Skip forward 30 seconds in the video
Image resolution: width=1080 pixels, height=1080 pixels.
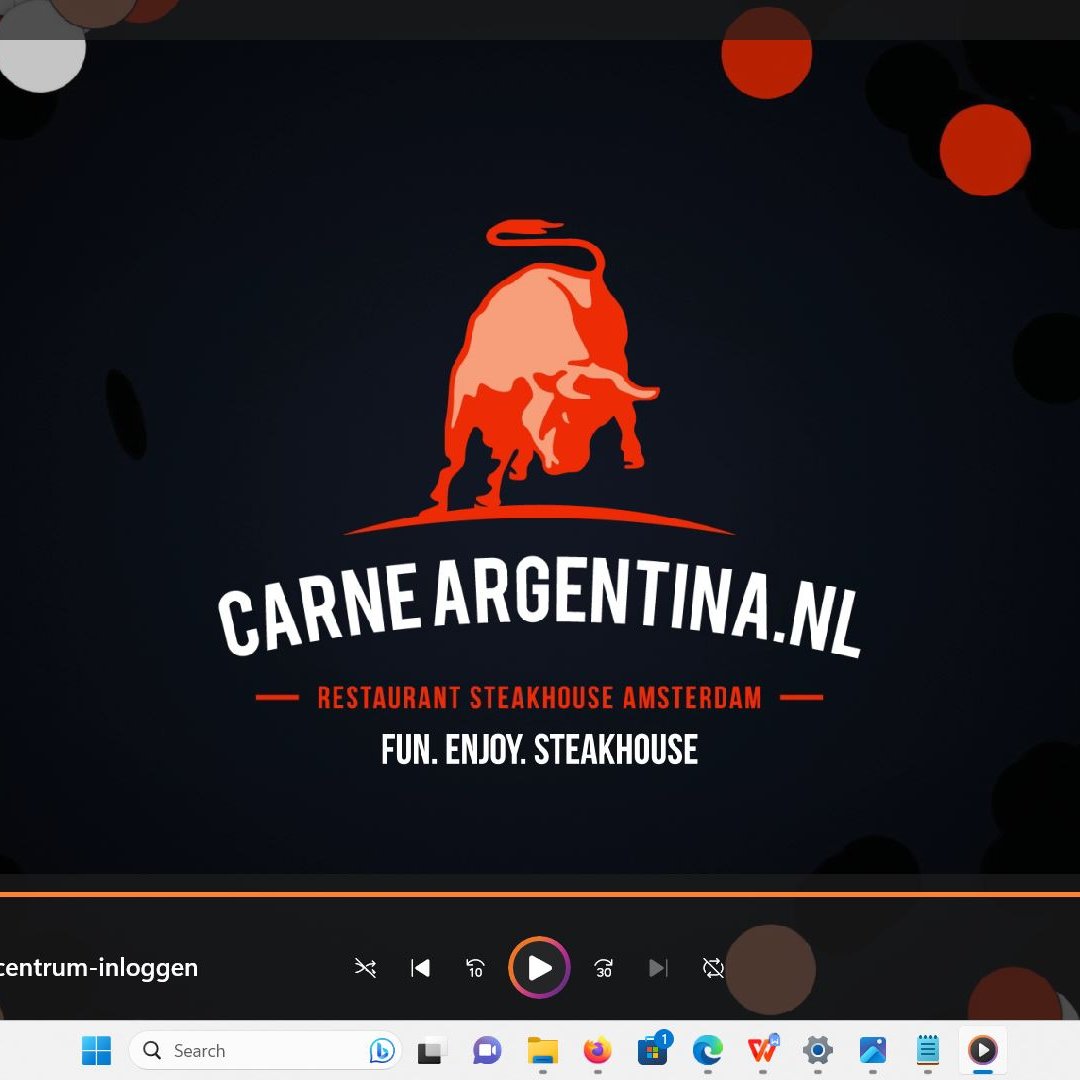click(603, 968)
